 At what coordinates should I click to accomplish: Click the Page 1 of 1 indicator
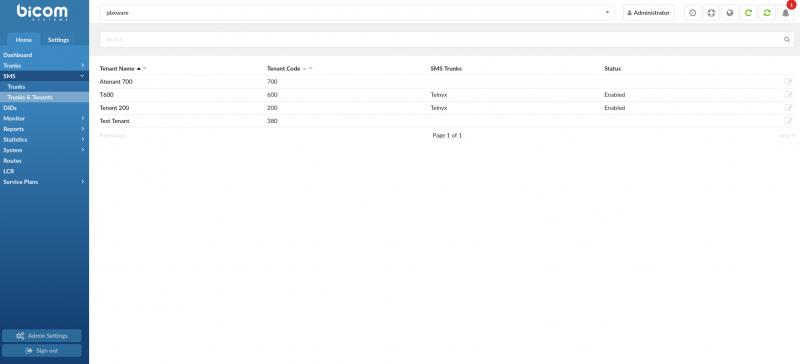pyautogui.click(x=447, y=135)
